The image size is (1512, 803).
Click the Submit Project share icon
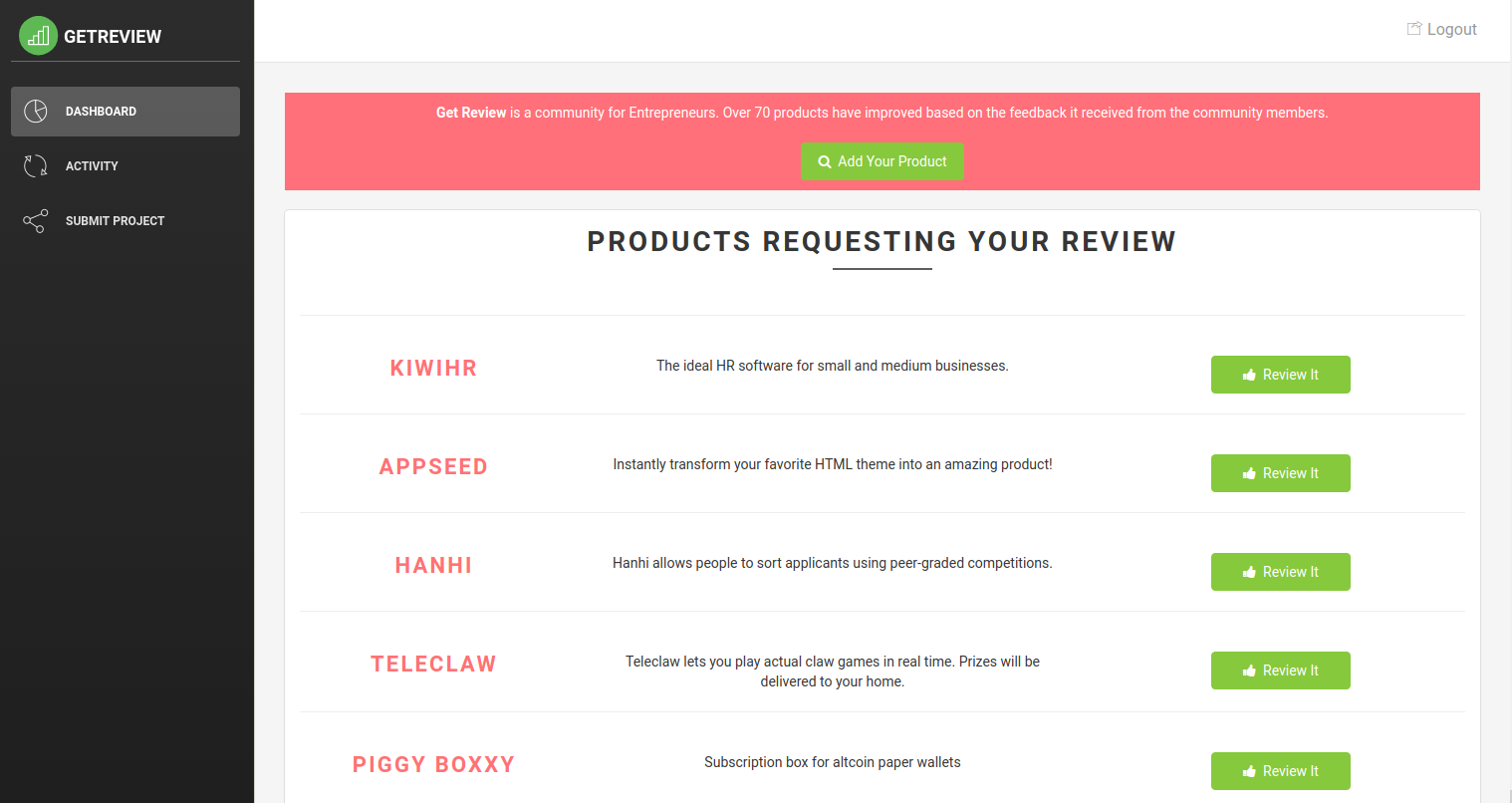coord(36,220)
